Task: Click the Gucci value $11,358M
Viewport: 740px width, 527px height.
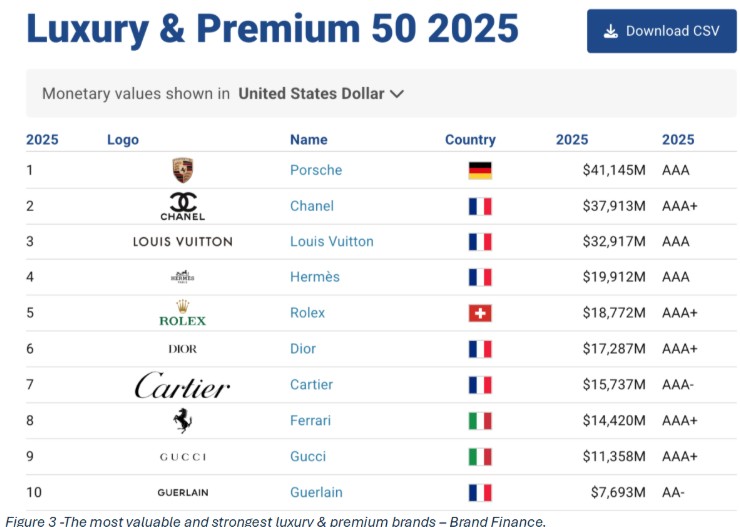Action: click(x=614, y=456)
